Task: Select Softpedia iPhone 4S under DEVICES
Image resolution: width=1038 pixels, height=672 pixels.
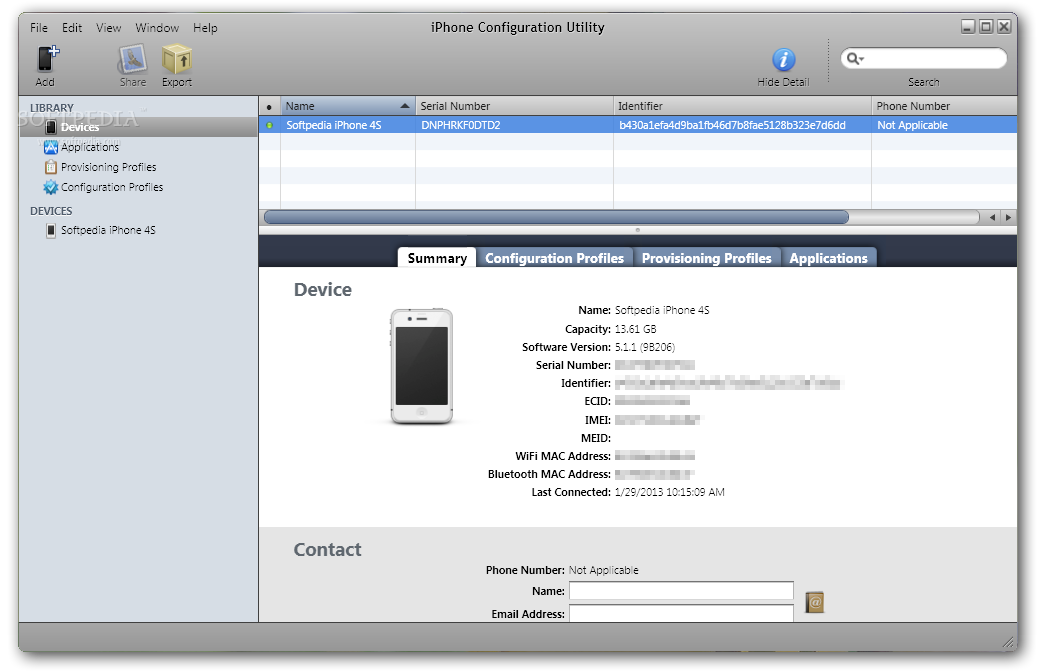Action: [x=101, y=230]
